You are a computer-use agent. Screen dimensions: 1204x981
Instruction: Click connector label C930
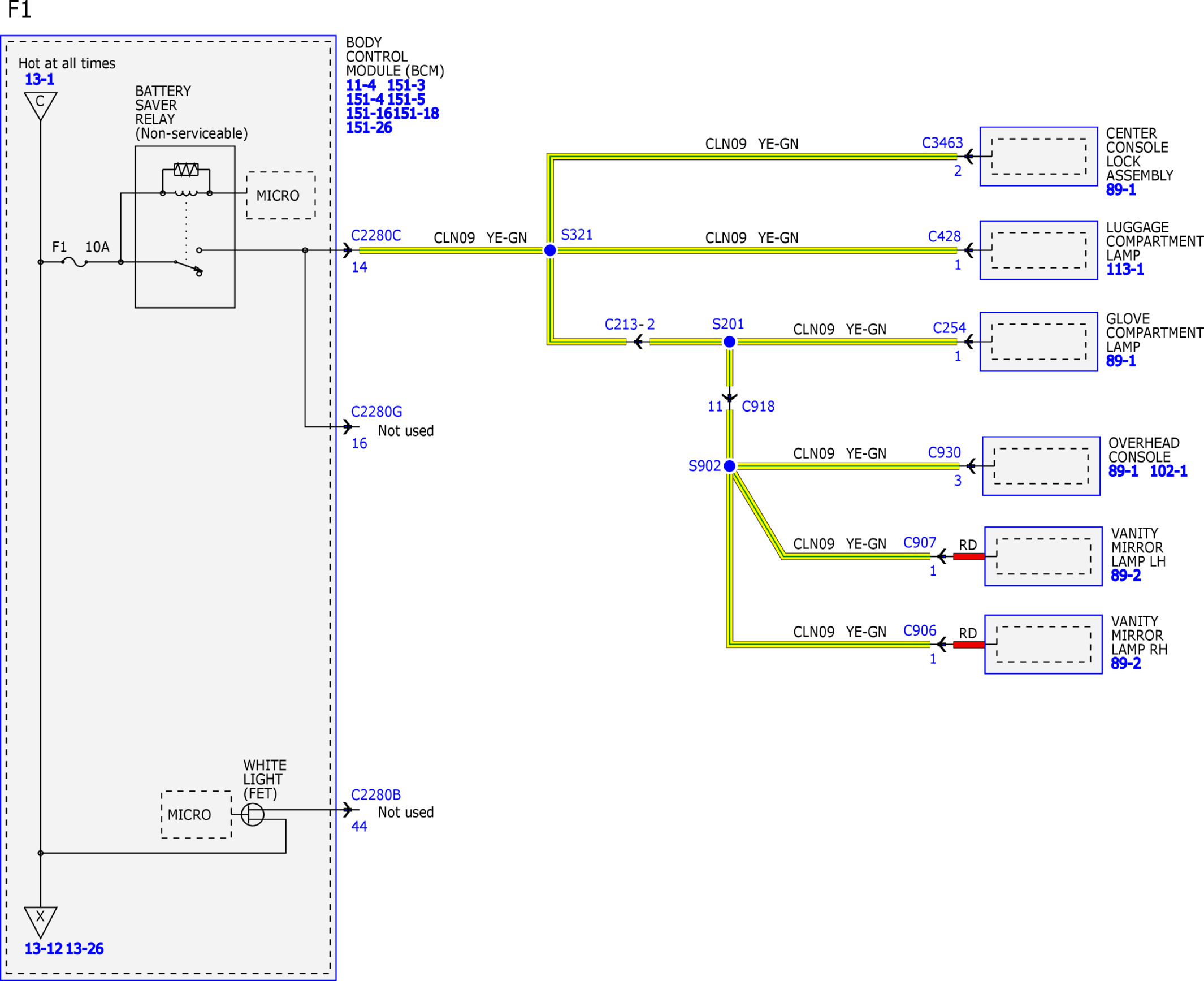click(944, 452)
